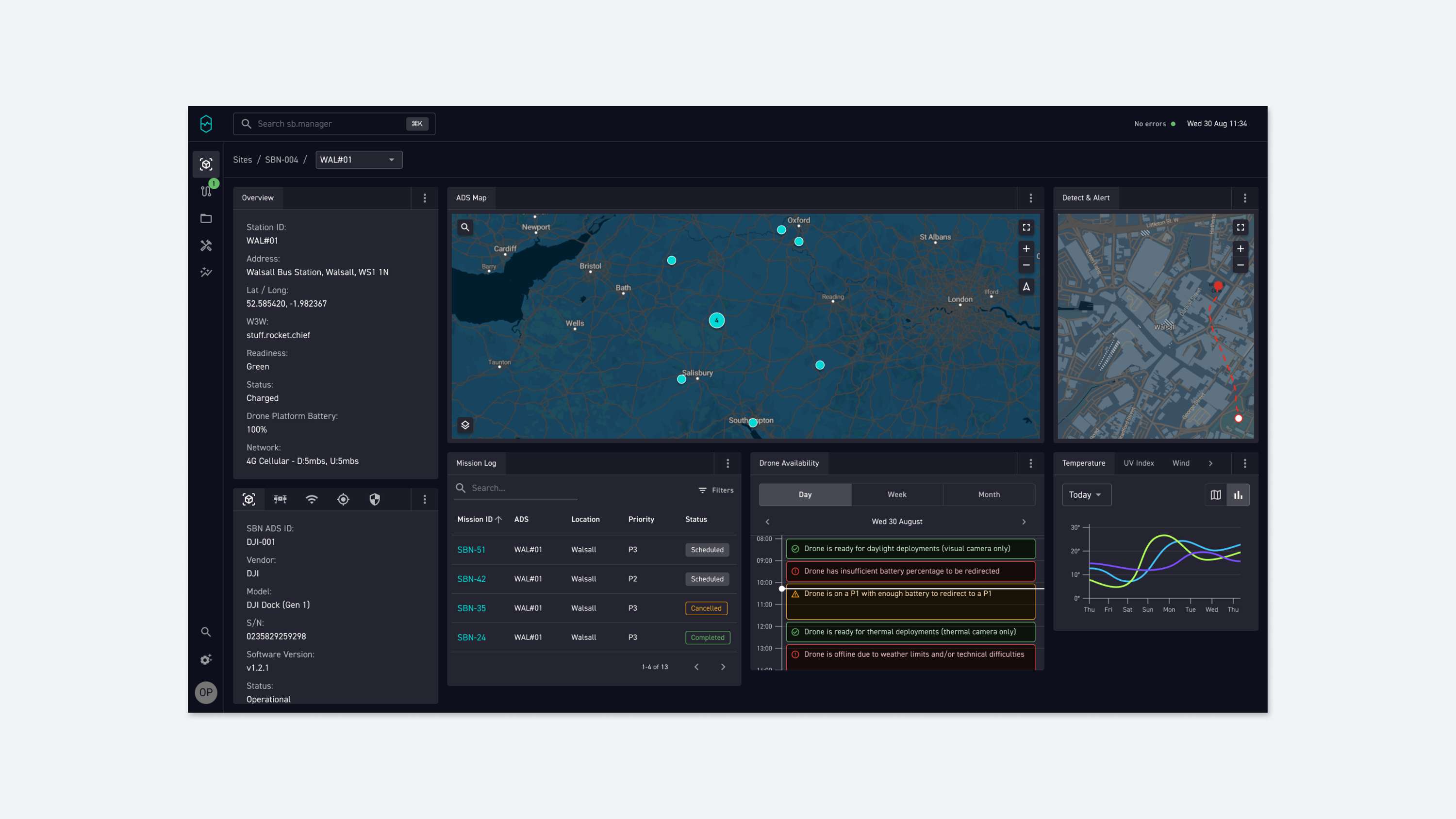1456x819 pixels.
Task: Click the sidebar search magnifier icon
Action: click(x=206, y=632)
